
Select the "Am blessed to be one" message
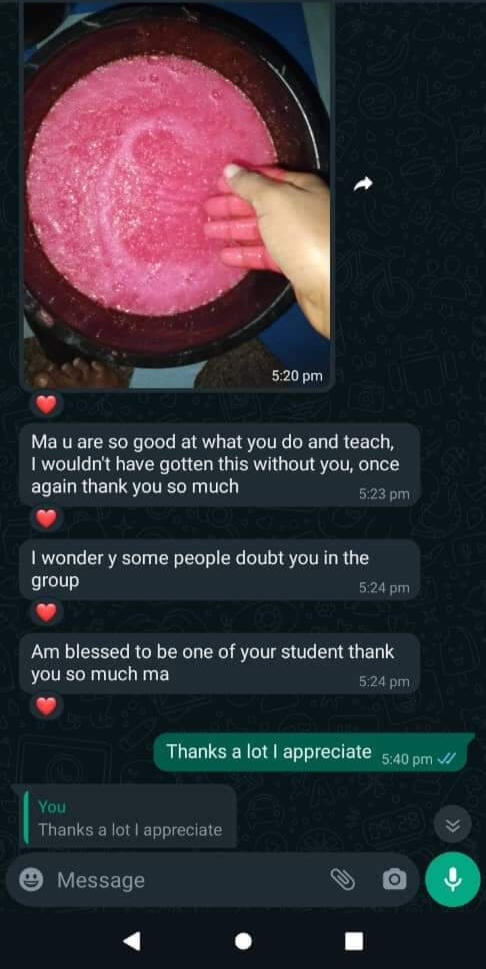point(220,662)
